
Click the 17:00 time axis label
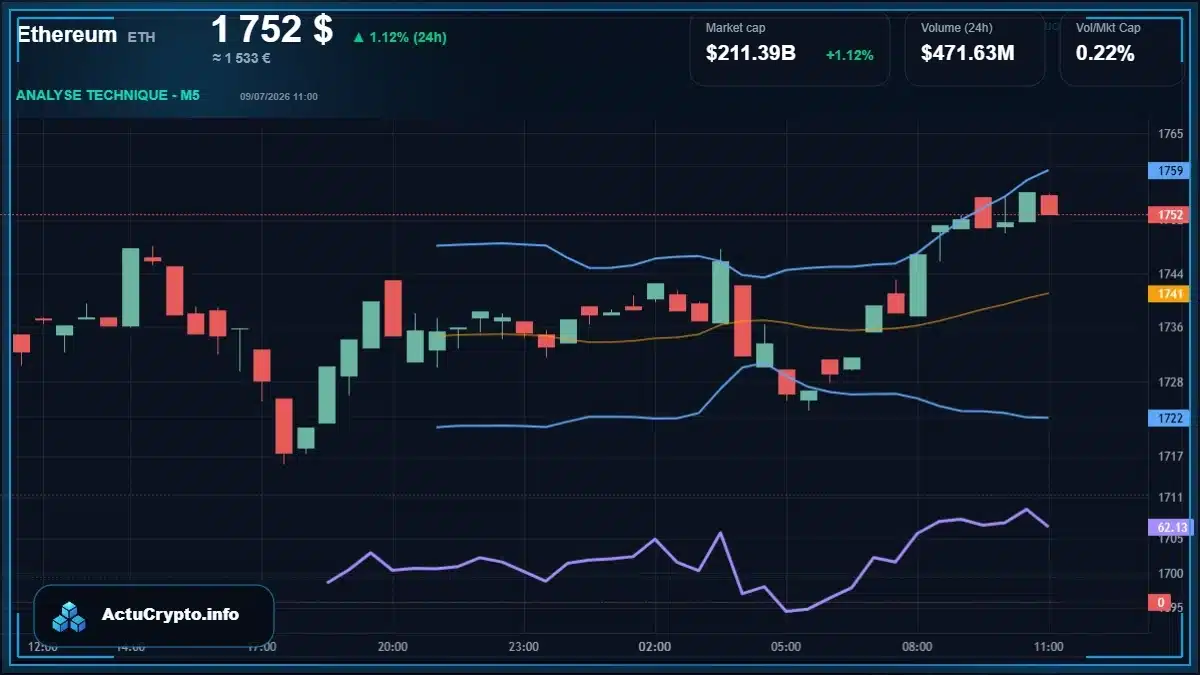pos(262,647)
